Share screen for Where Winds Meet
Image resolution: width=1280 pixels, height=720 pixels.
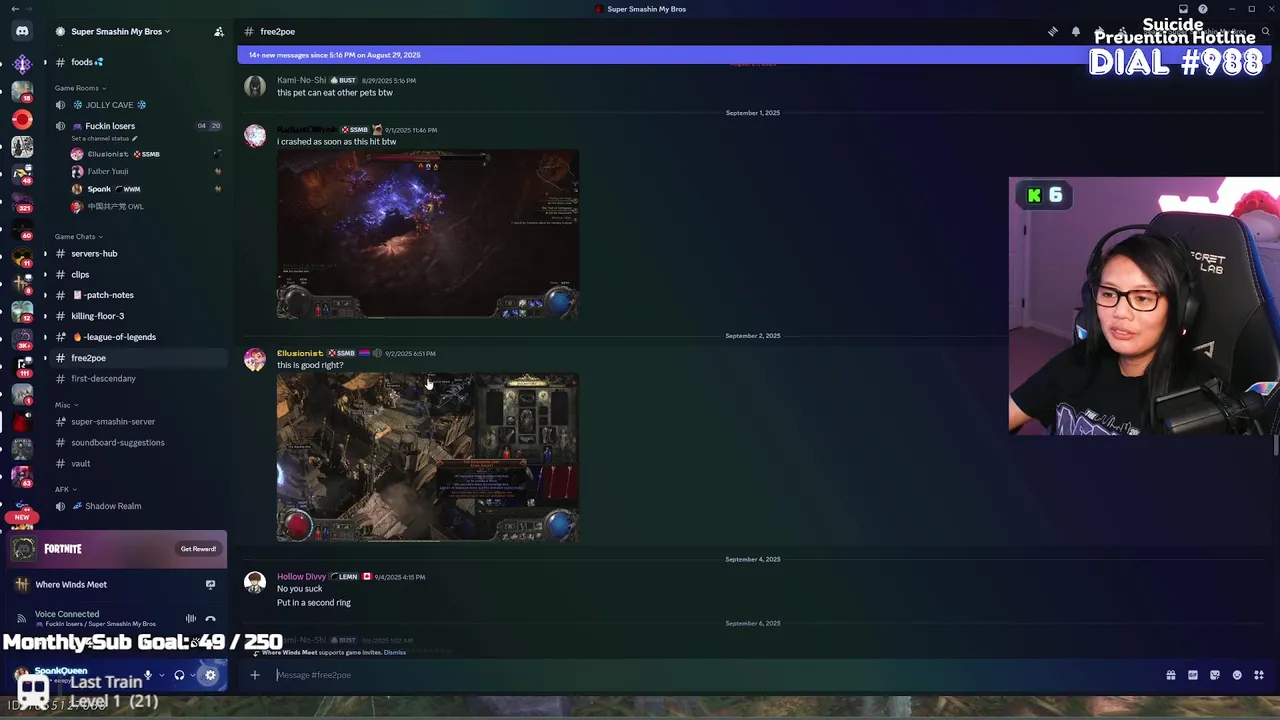click(210, 585)
